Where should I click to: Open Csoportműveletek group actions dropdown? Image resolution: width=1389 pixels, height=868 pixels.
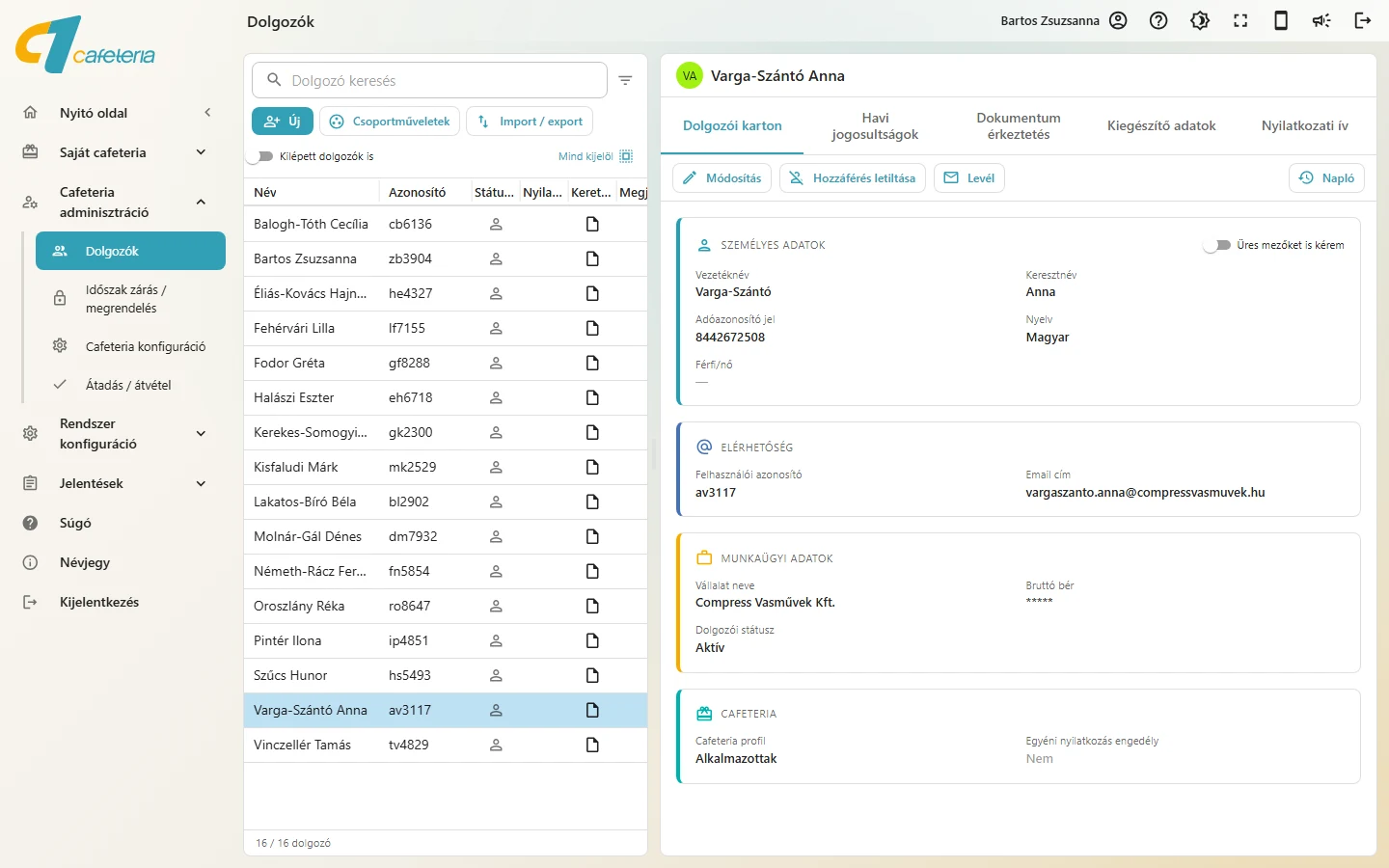[x=390, y=122]
